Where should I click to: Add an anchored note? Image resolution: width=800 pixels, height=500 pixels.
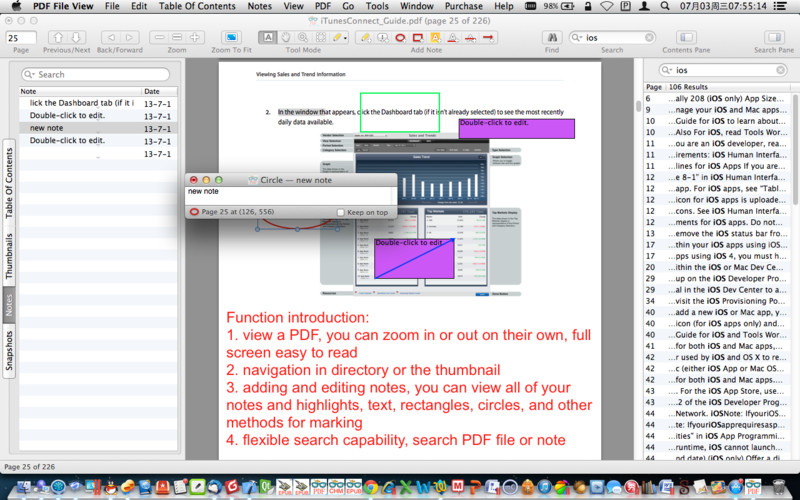pos(383,37)
